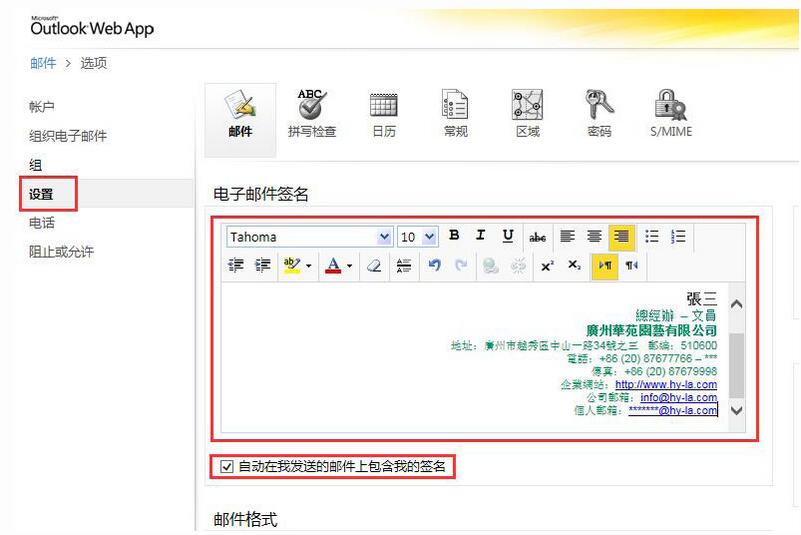Image resolution: width=801 pixels, height=535 pixels.
Task: Go to 帐户 in sidebar
Action: click(42, 107)
